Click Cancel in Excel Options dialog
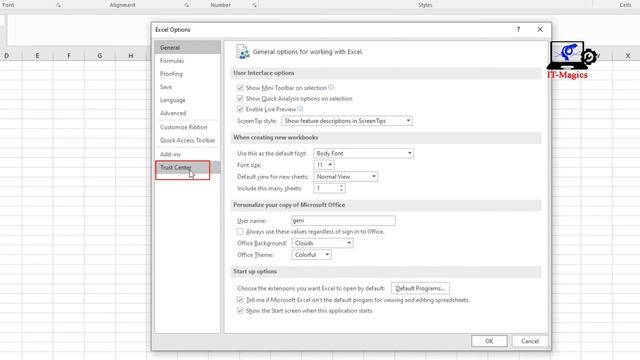The width and height of the screenshot is (640, 360). point(530,341)
